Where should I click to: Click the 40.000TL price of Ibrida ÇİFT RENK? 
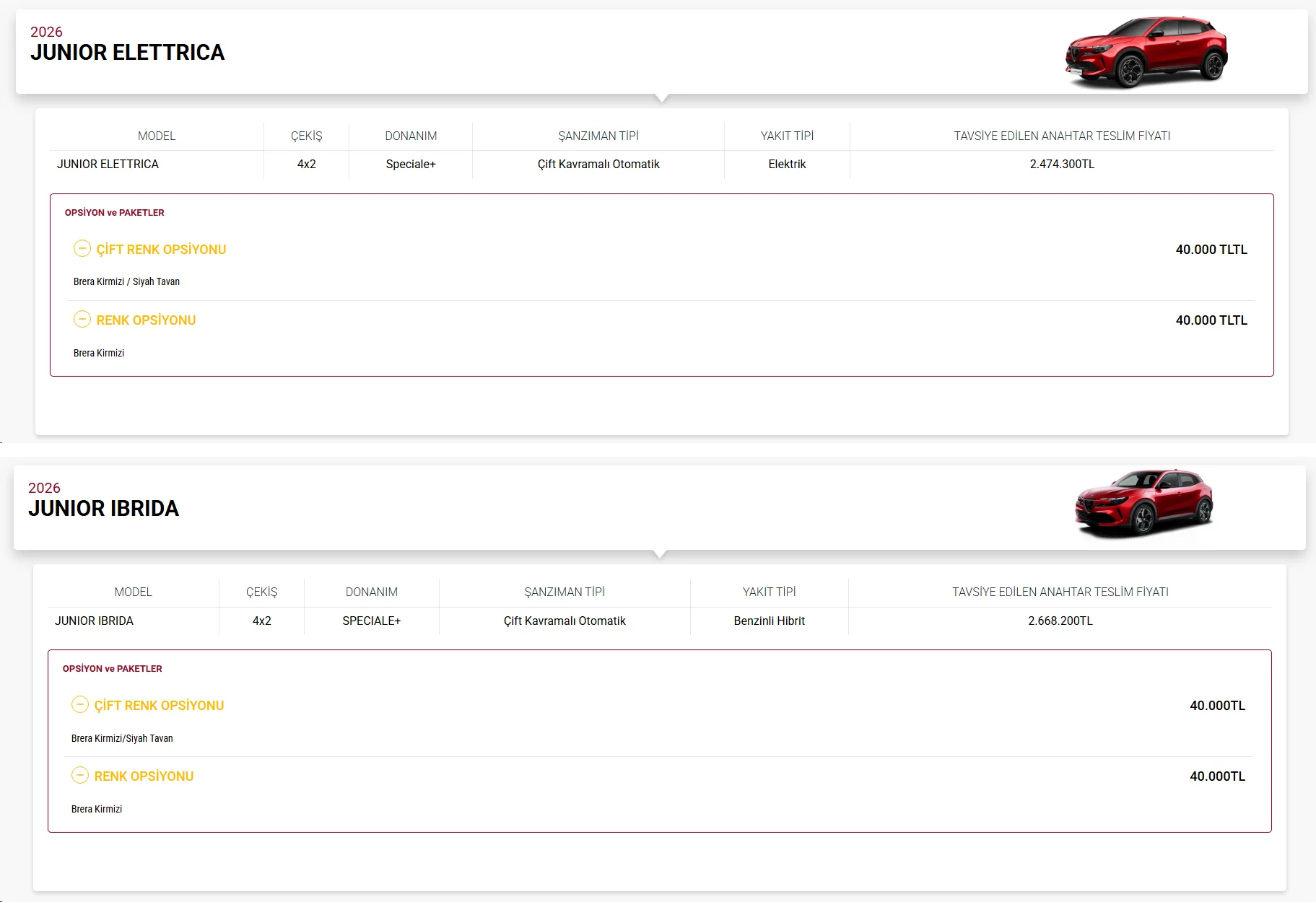tap(1217, 706)
